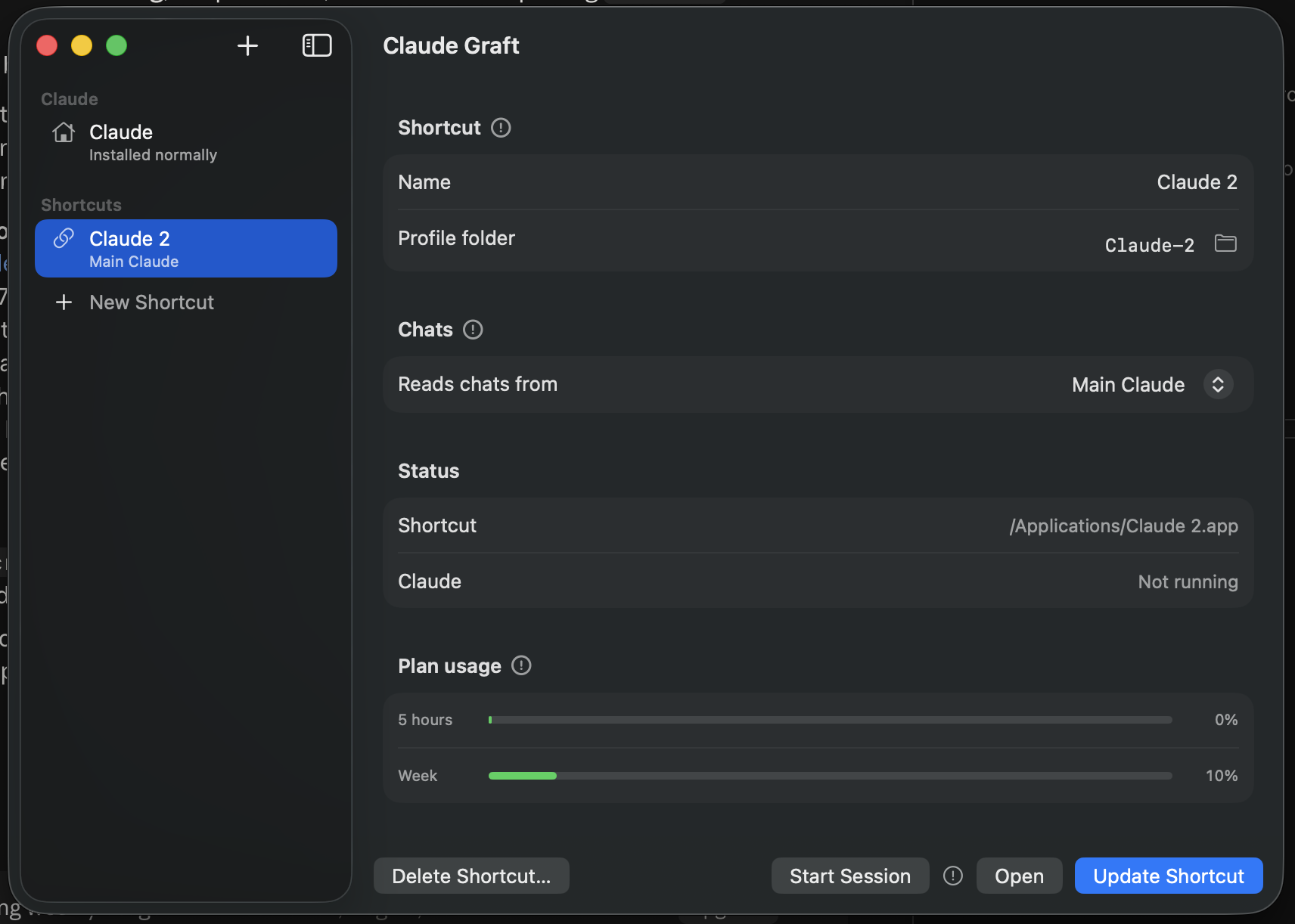Create a New Shortcut from sidebar
Viewport: 1295px width, 924px height.
coord(186,302)
